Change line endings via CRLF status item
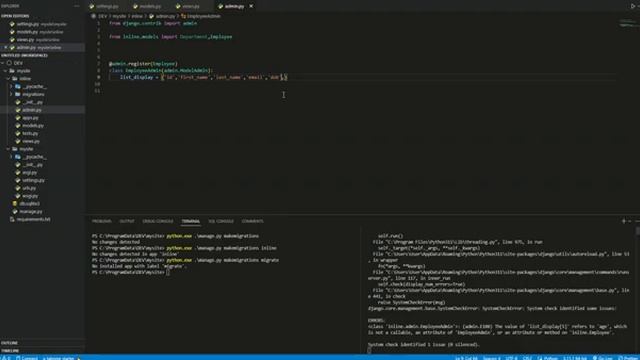This screenshot has height=360, width=640. coord(527,358)
